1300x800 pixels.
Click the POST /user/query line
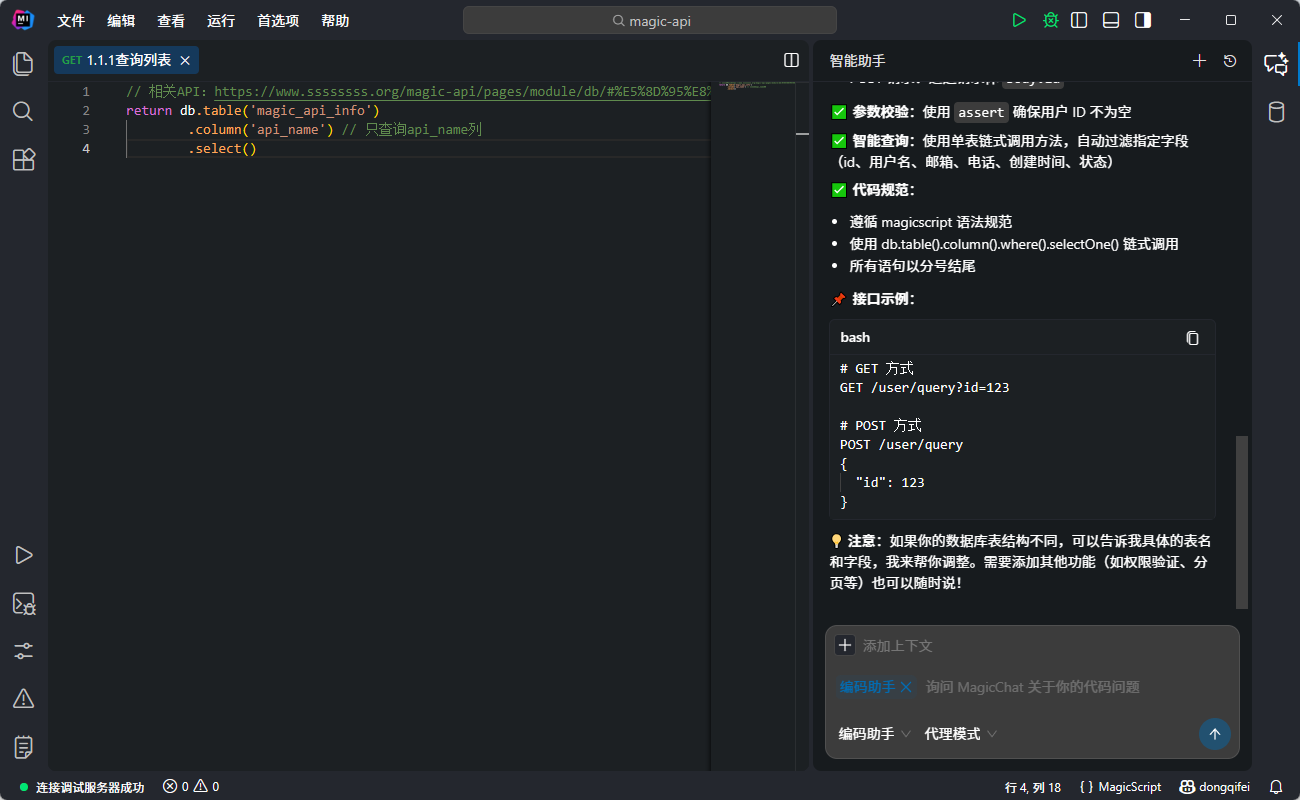point(901,444)
